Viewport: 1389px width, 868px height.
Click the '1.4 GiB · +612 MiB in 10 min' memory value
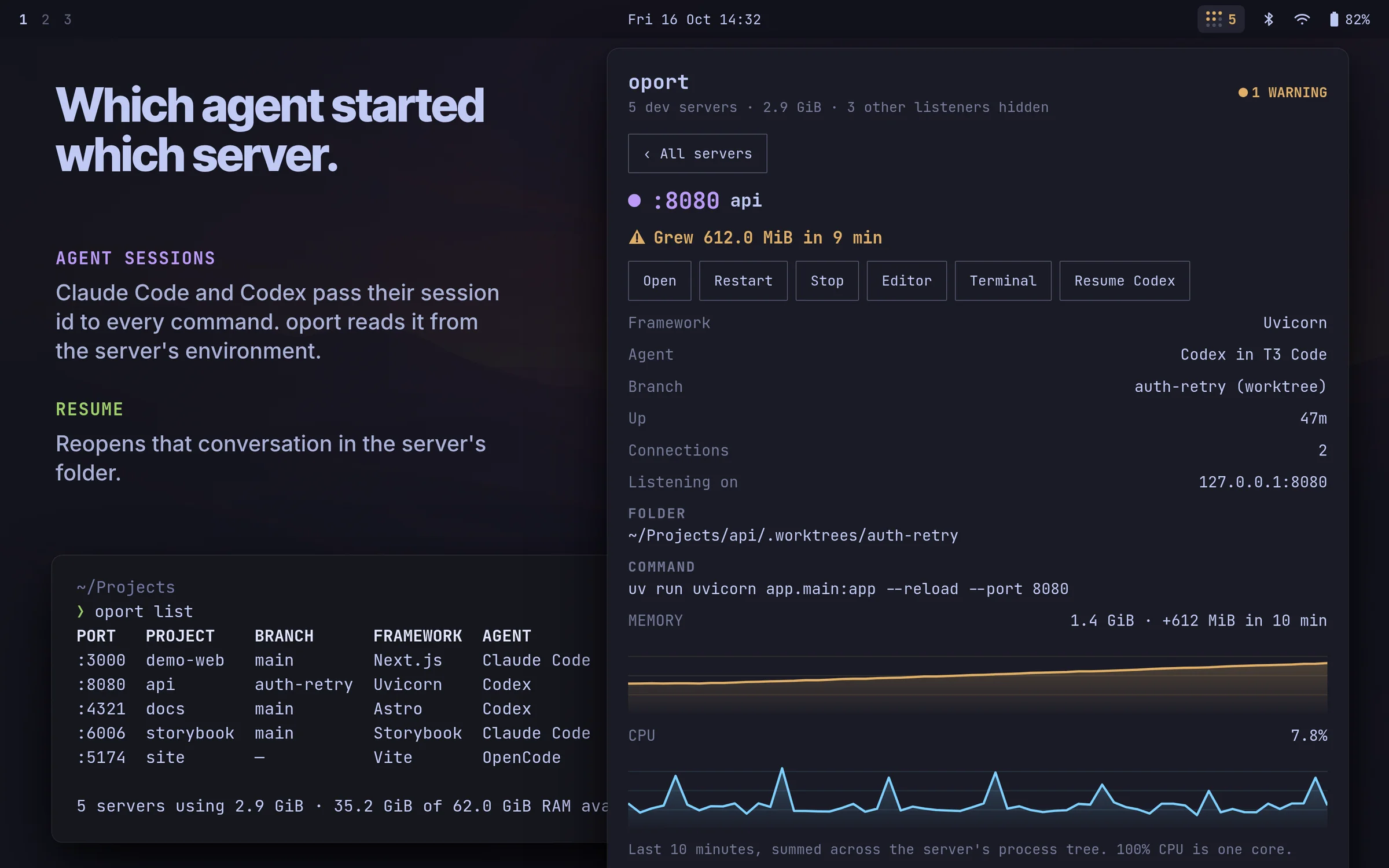[x=1198, y=621]
